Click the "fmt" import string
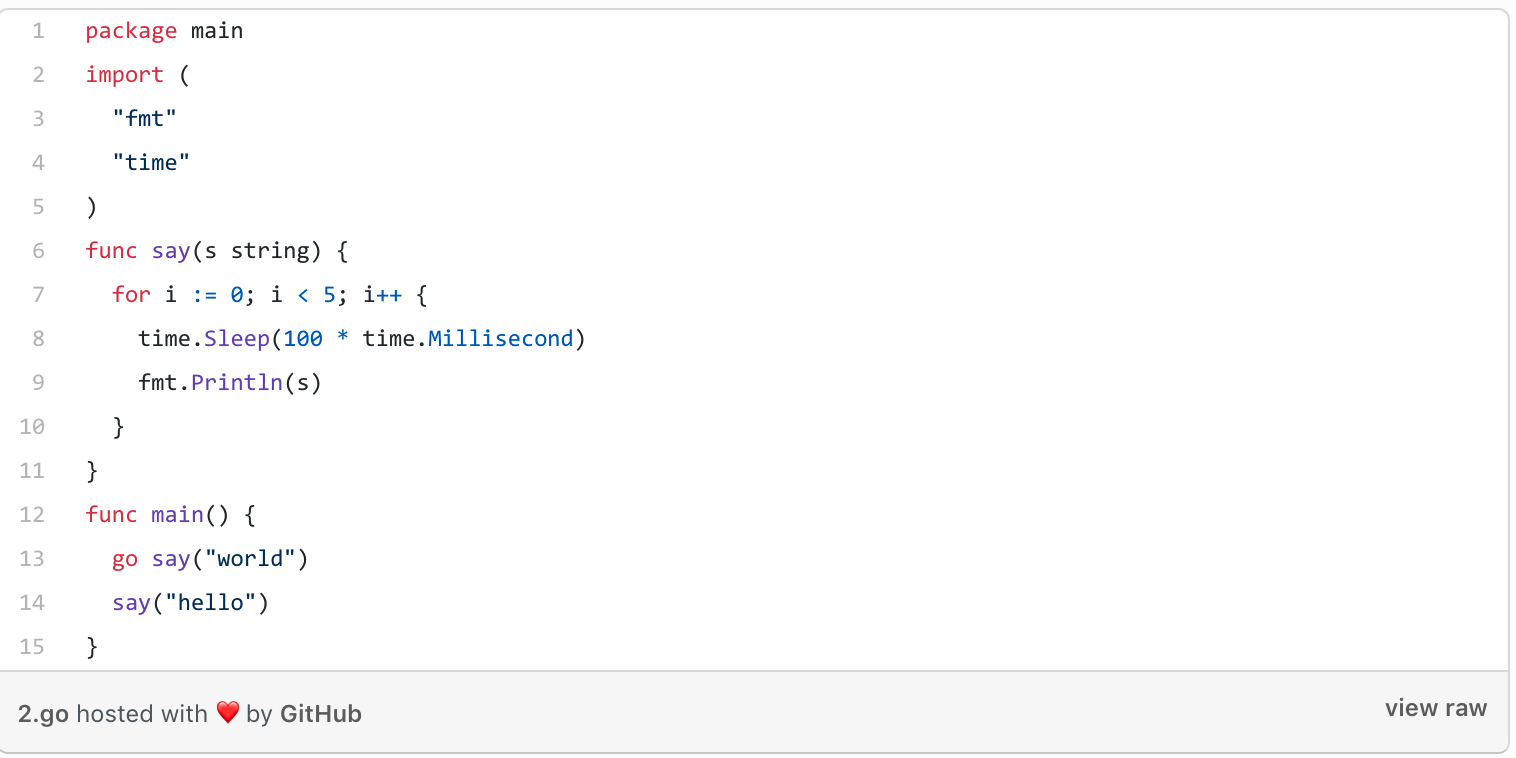 pyautogui.click(x=145, y=119)
